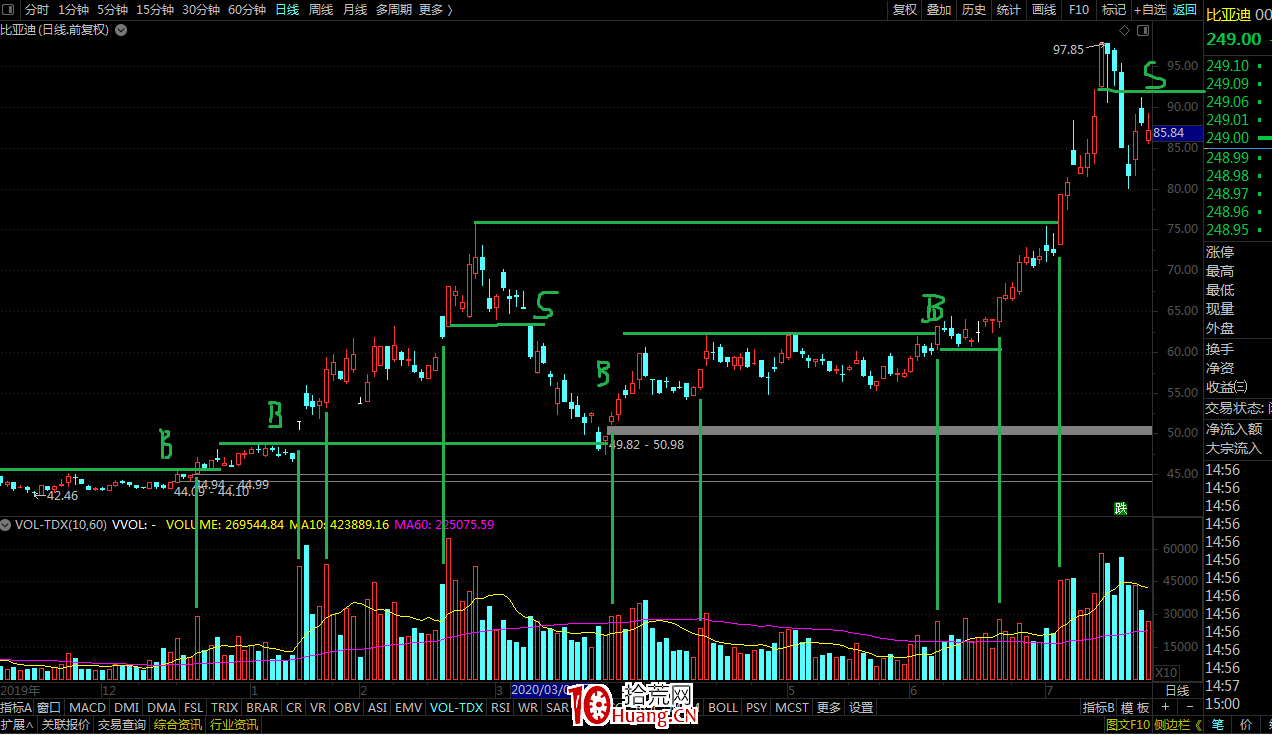
Task: Switch indicator to CR
Action: click(294, 707)
